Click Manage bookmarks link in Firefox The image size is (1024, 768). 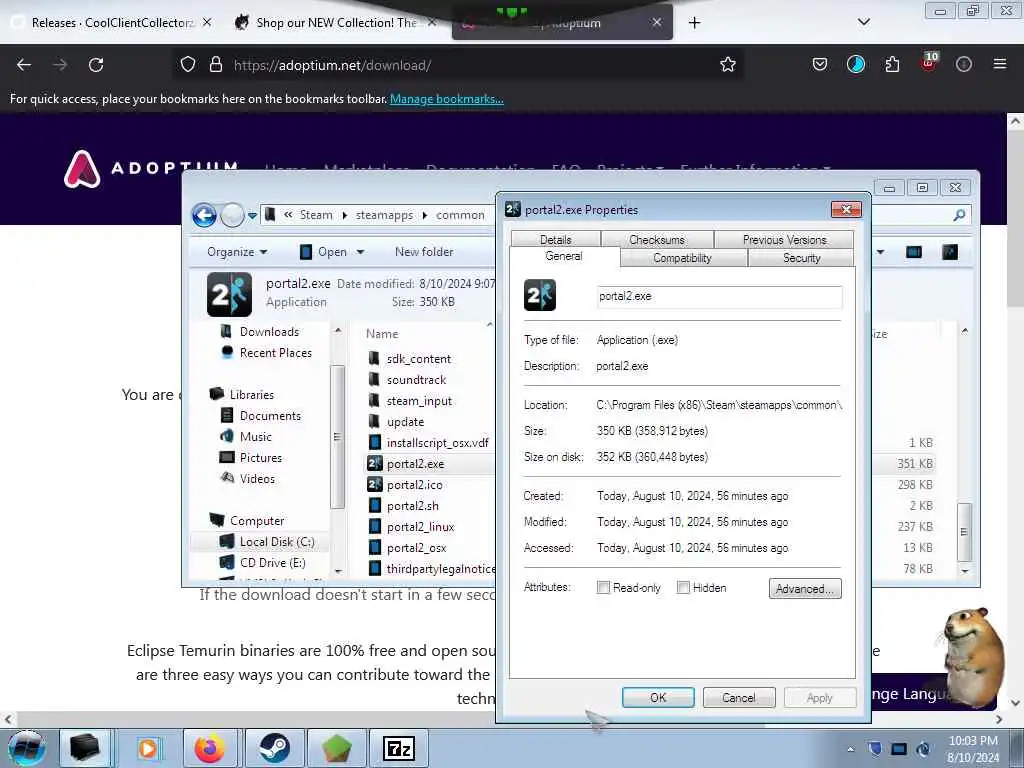click(447, 99)
